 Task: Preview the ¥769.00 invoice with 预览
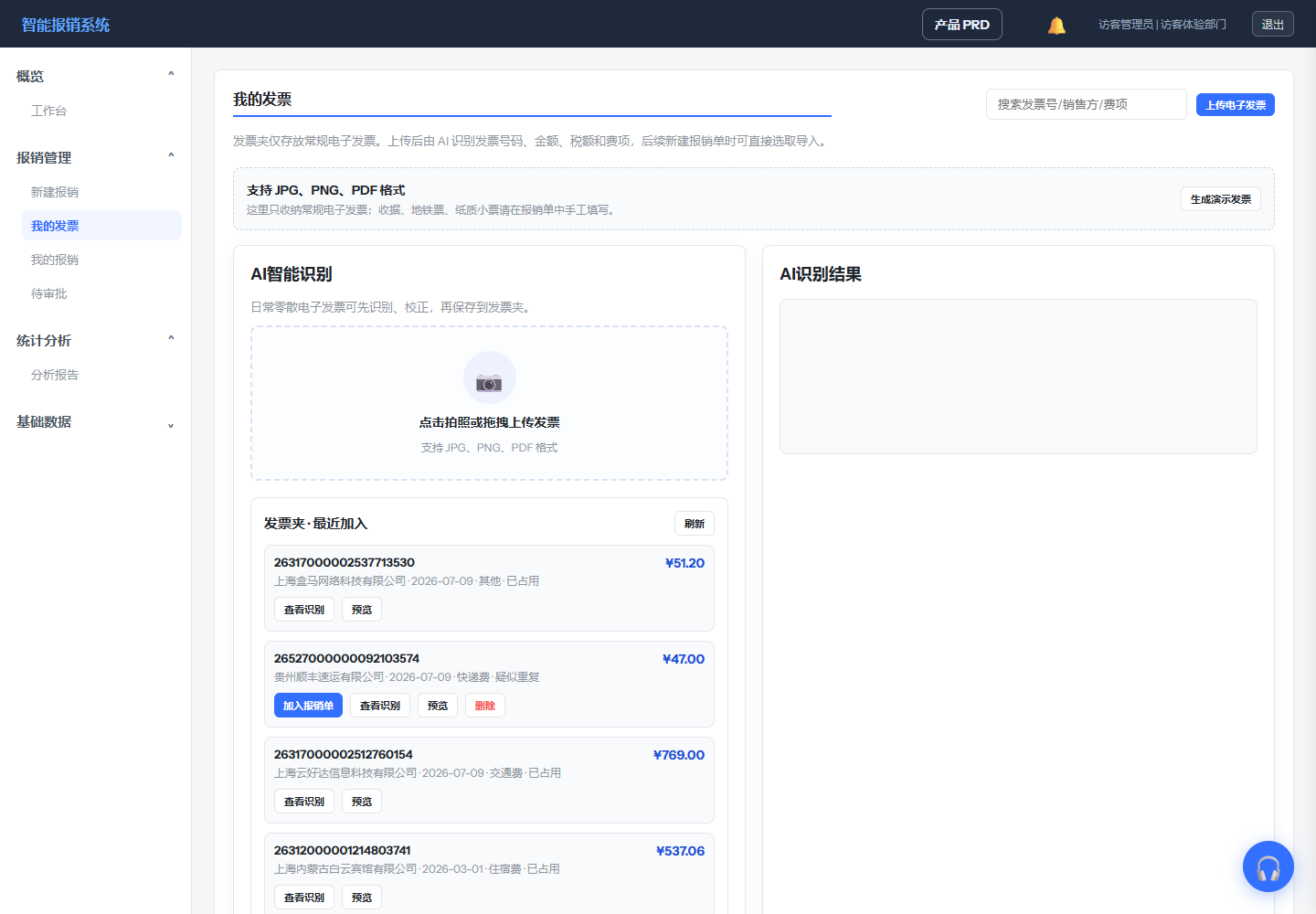click(362, 802)
